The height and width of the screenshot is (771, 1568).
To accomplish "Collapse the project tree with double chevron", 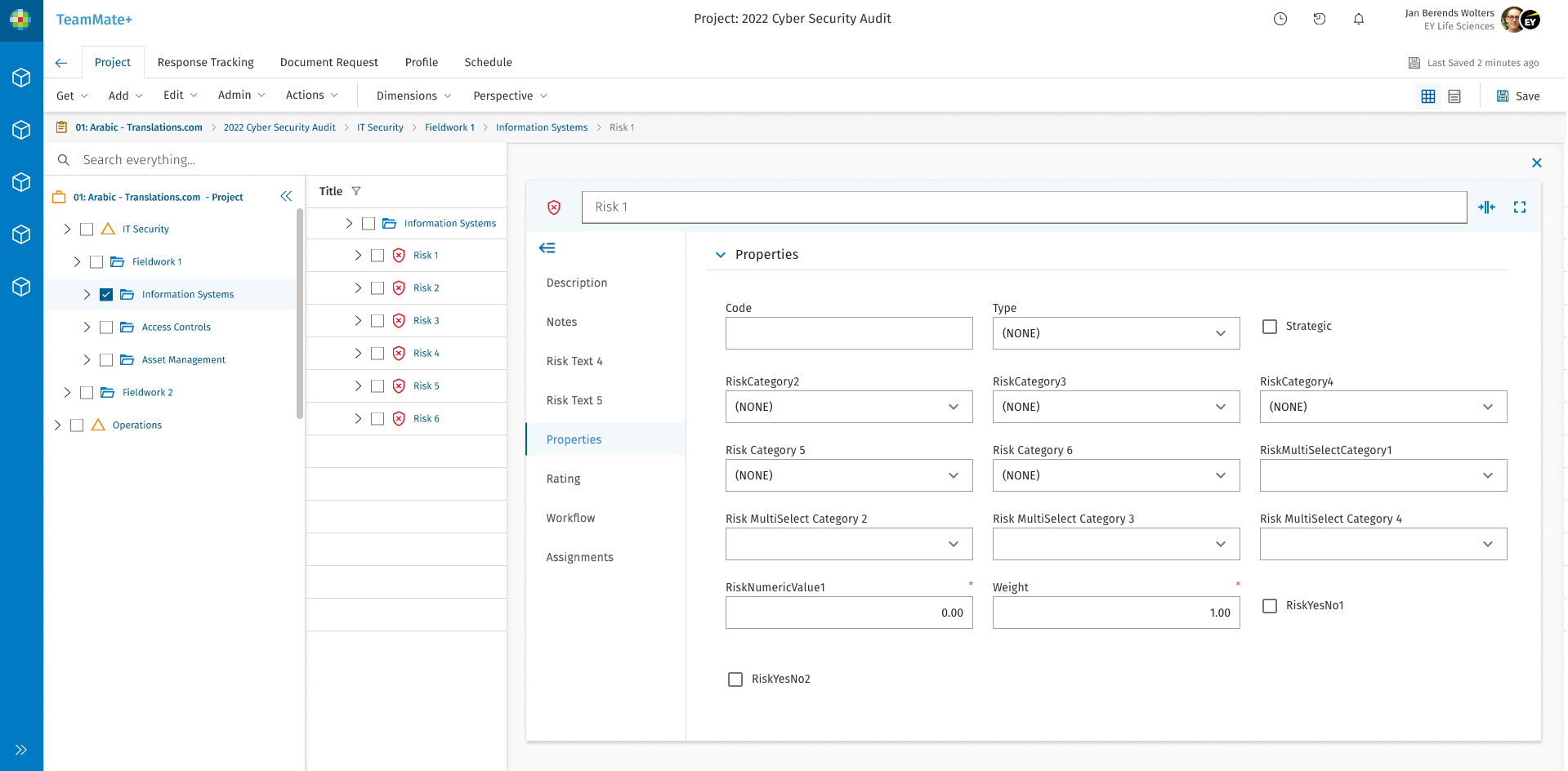I will [x=286, y=196].
